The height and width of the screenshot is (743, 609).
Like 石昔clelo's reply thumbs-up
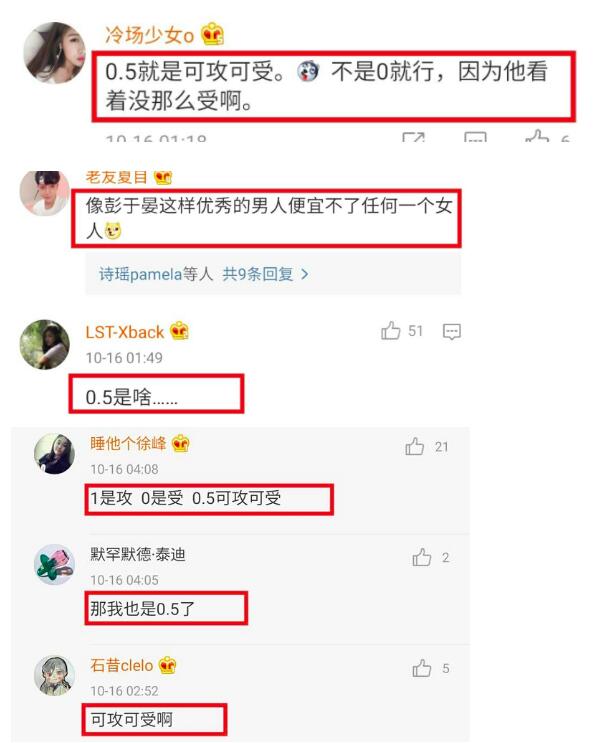point(421,668)
